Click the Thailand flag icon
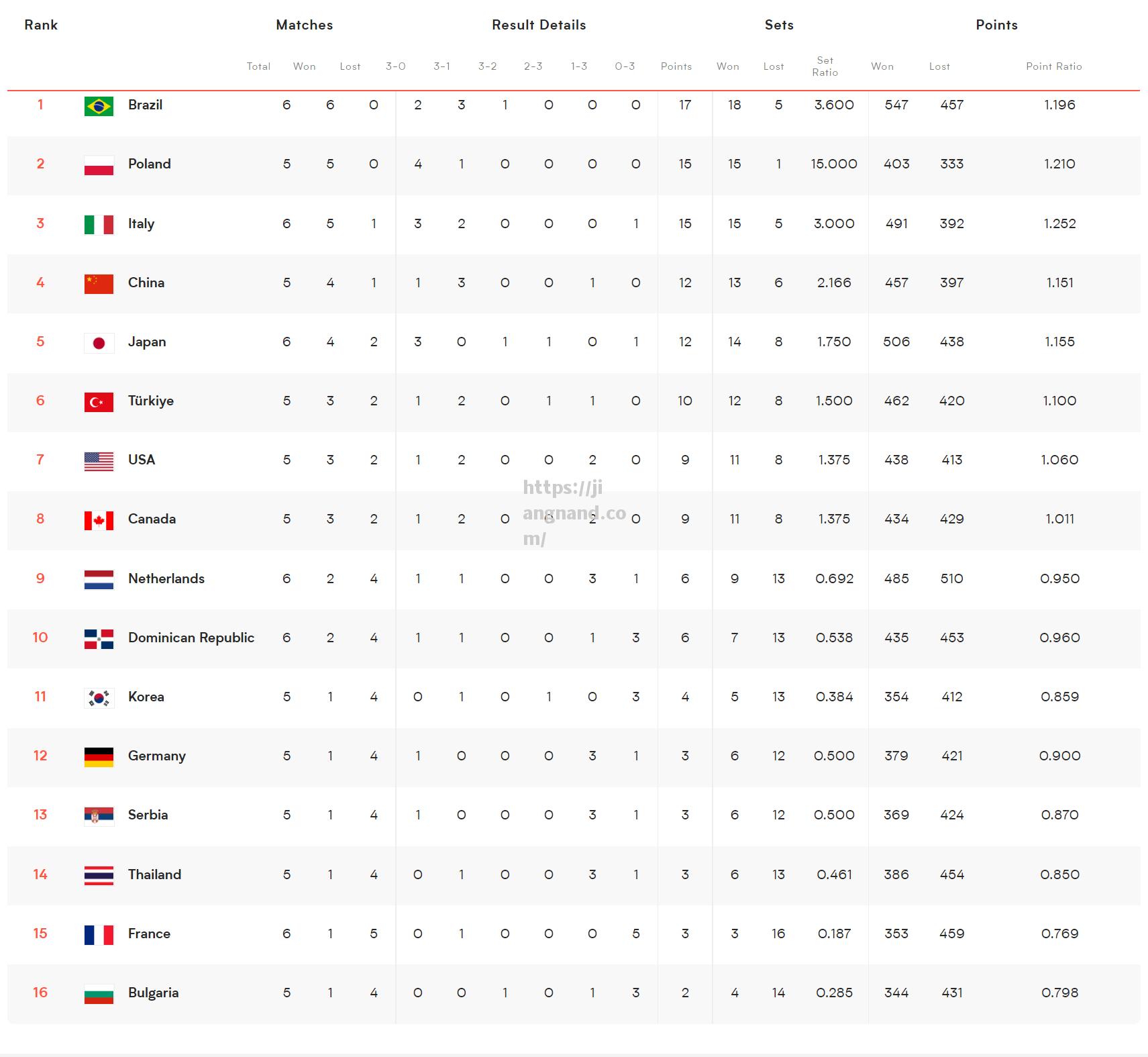The image size is (1148, 1057). [99, 876]
